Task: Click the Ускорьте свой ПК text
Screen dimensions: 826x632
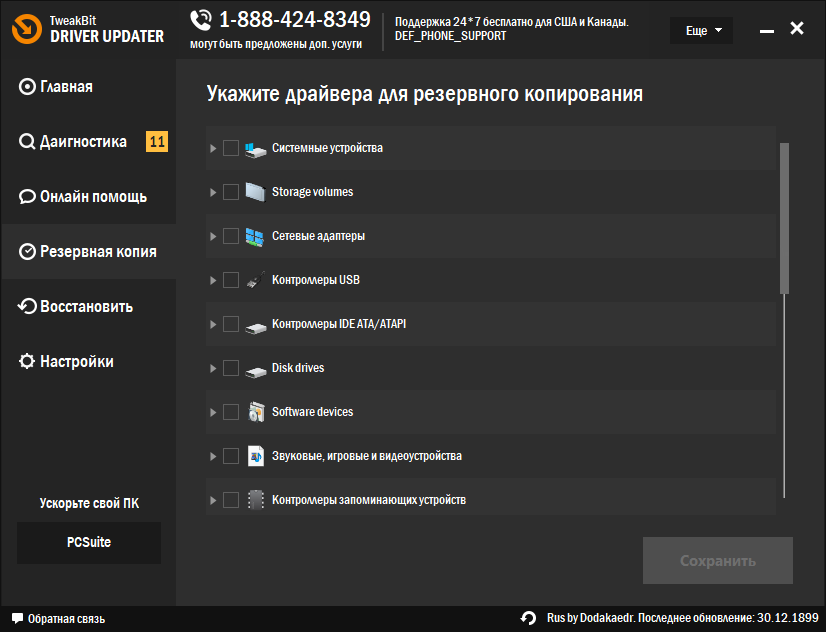Action: click(90, 503)
